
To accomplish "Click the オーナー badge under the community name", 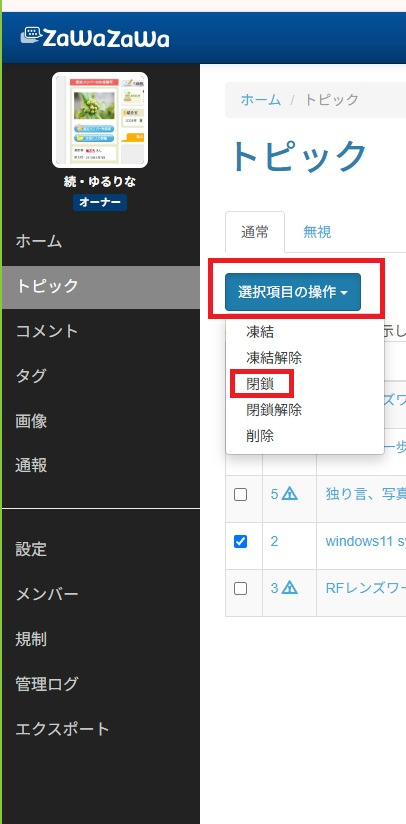I will [x=100, y=202].
